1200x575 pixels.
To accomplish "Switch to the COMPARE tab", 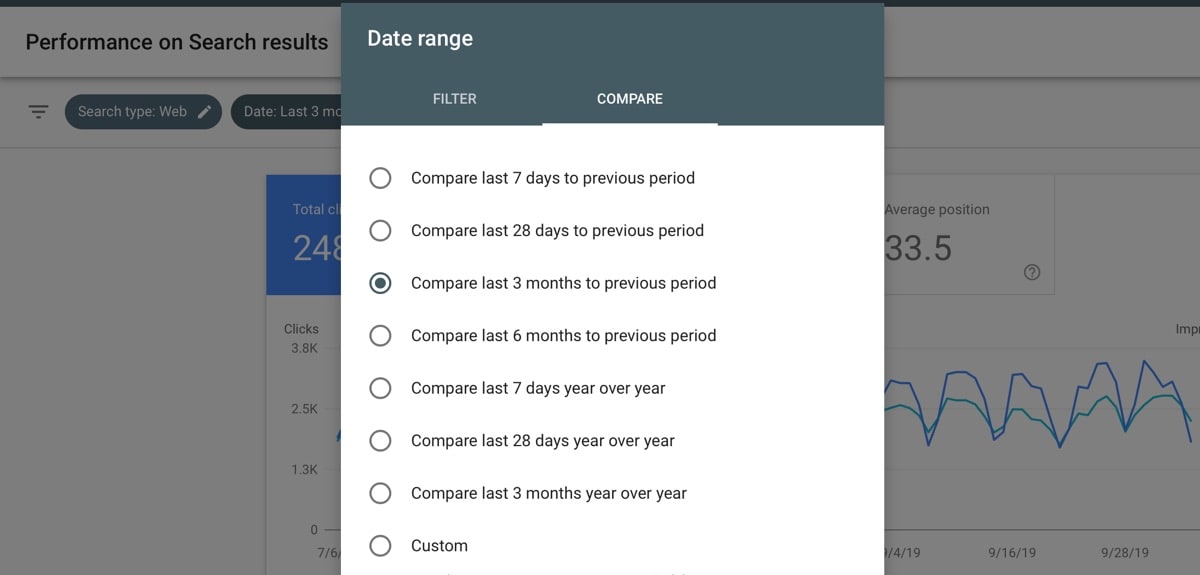I will [629, 99].
